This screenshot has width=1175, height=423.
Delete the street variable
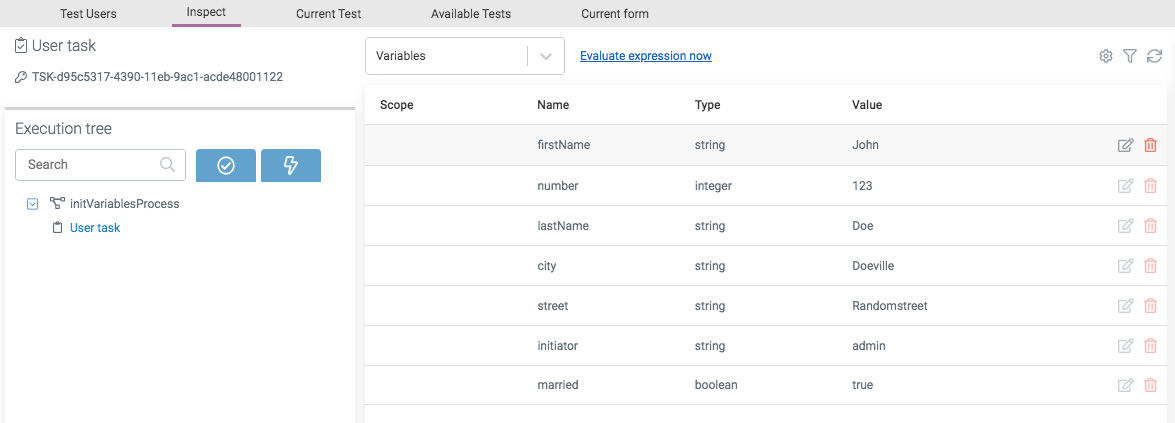1150,305
